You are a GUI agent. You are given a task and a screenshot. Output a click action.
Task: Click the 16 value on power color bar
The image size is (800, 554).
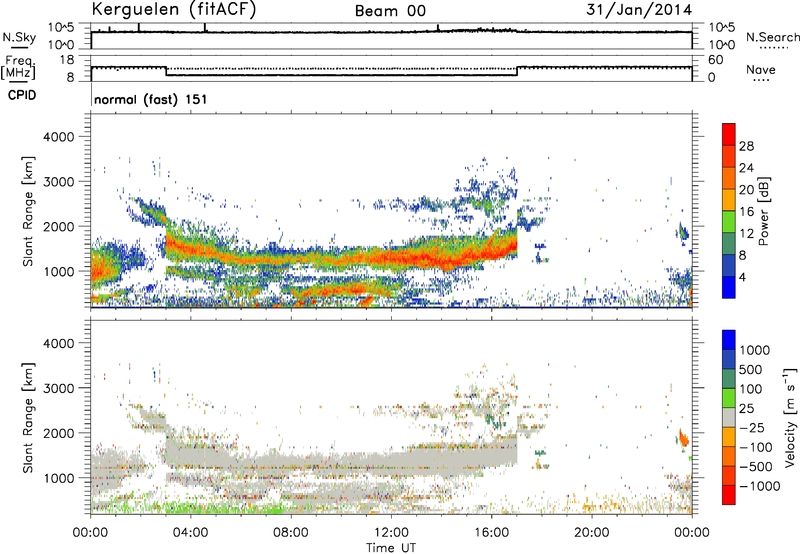pos(746,211)
